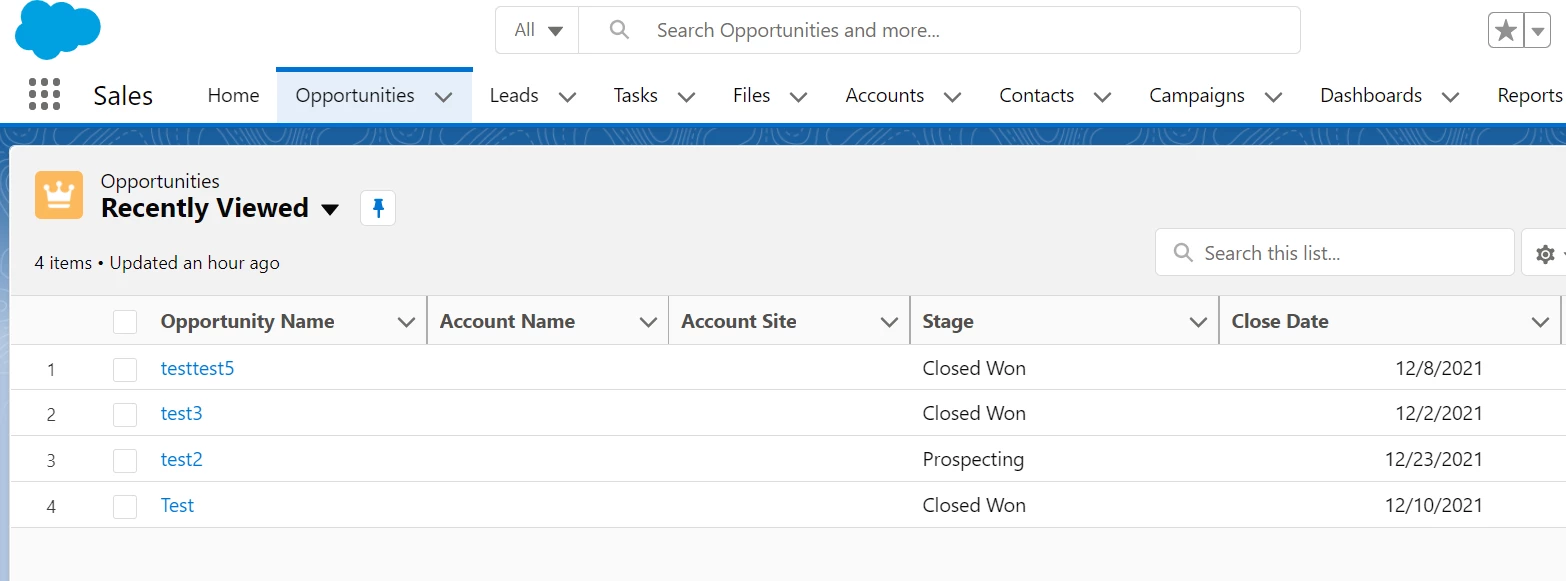This screenshot has height=581, width=1566.
Task: Click the Favorites star icon
Action: tap(1505, 31)
